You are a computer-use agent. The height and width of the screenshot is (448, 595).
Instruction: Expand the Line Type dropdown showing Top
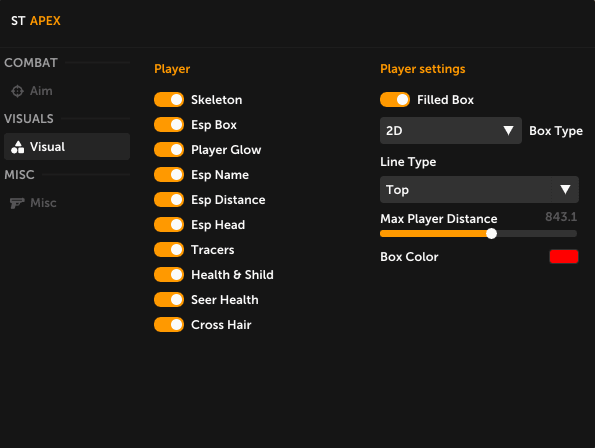(479, 189)
